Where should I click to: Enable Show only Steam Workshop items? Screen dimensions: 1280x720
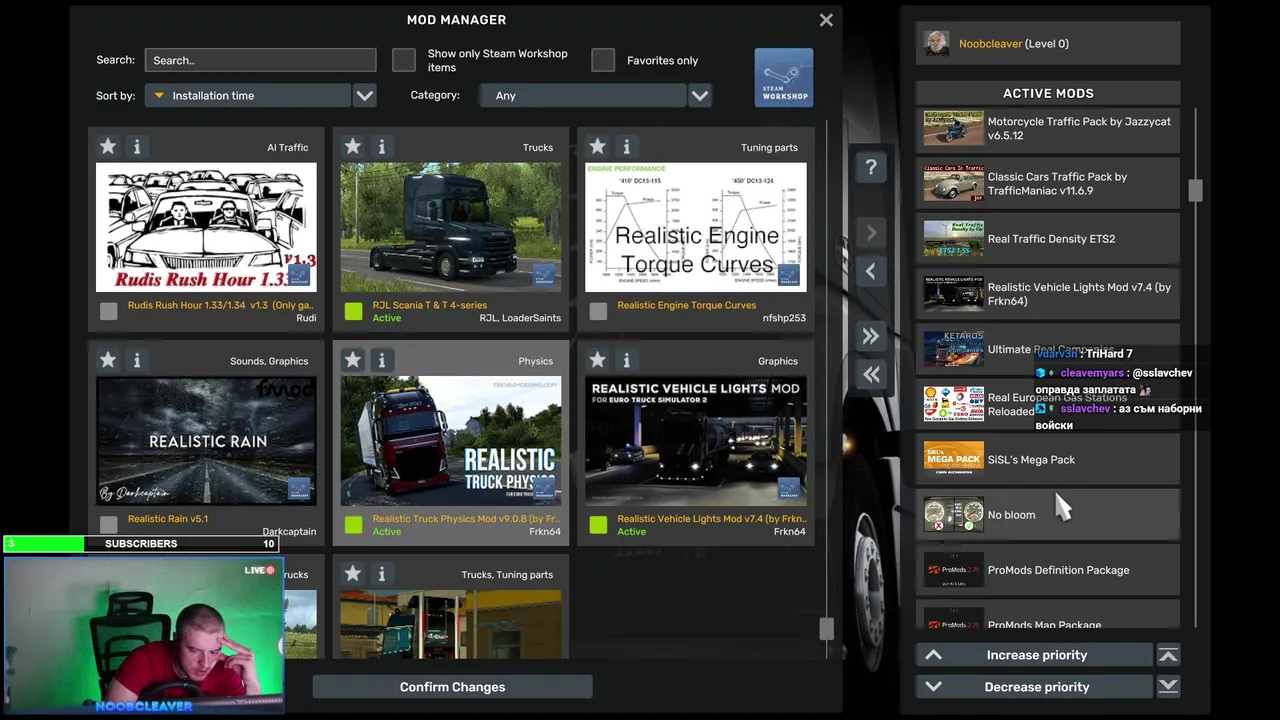pos(404,60)
